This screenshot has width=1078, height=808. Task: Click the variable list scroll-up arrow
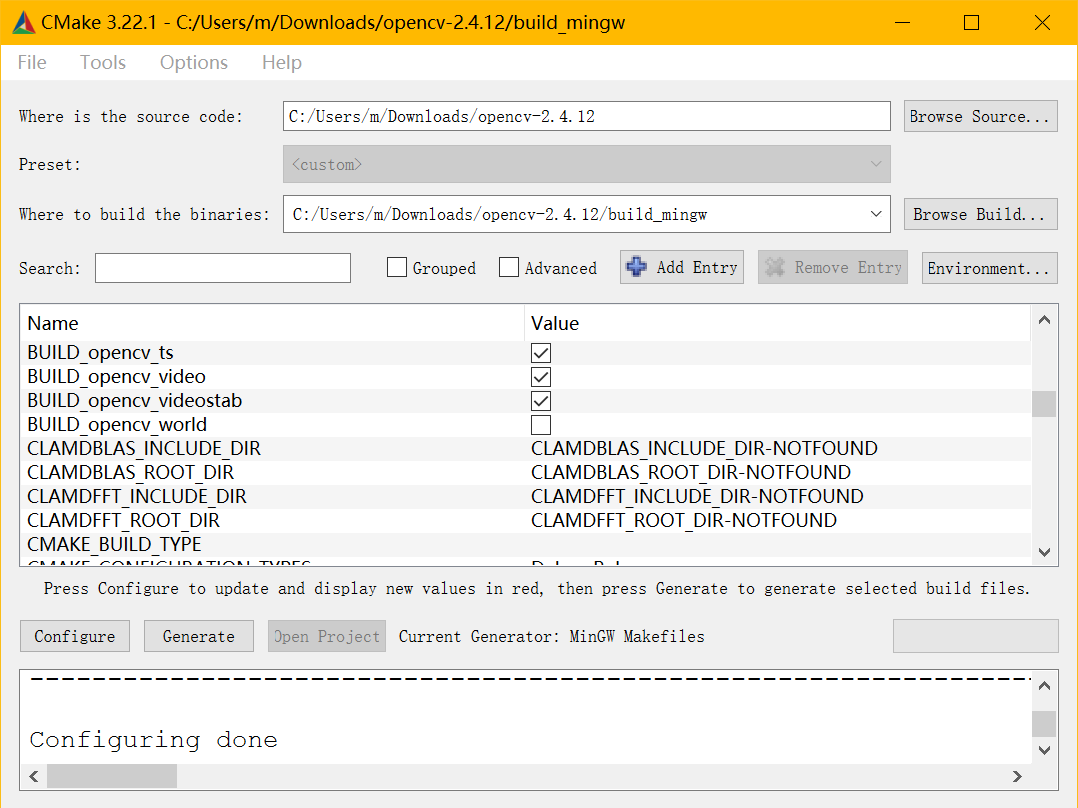[1044, 321]
